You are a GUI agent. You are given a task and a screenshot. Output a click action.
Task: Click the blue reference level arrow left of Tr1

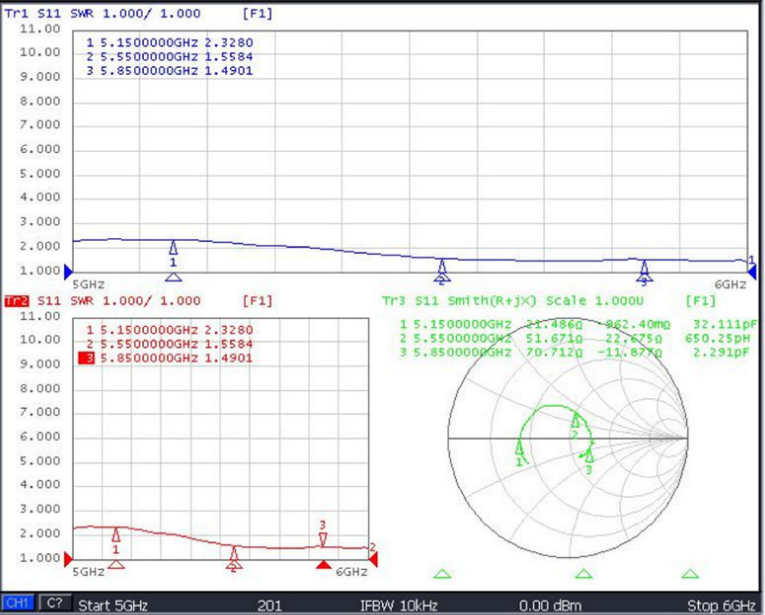click(x=68, y=272)
